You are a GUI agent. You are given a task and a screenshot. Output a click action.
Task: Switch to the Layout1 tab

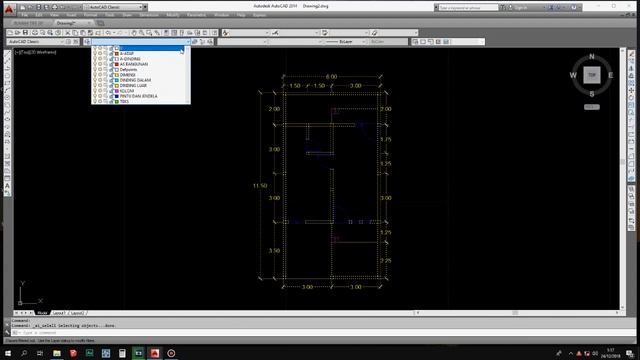click(x=59, y=313)
